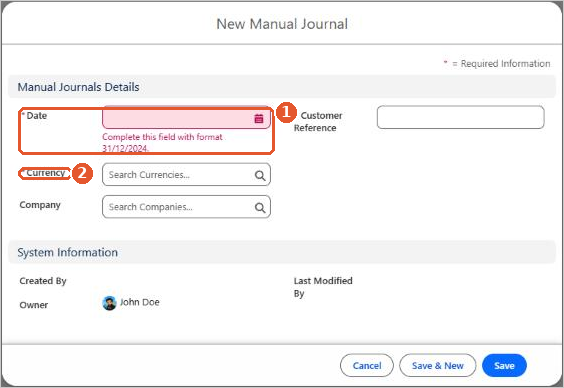564x388 pixels.
Task: Click the Company field label
Action: (x=40, y=205)
